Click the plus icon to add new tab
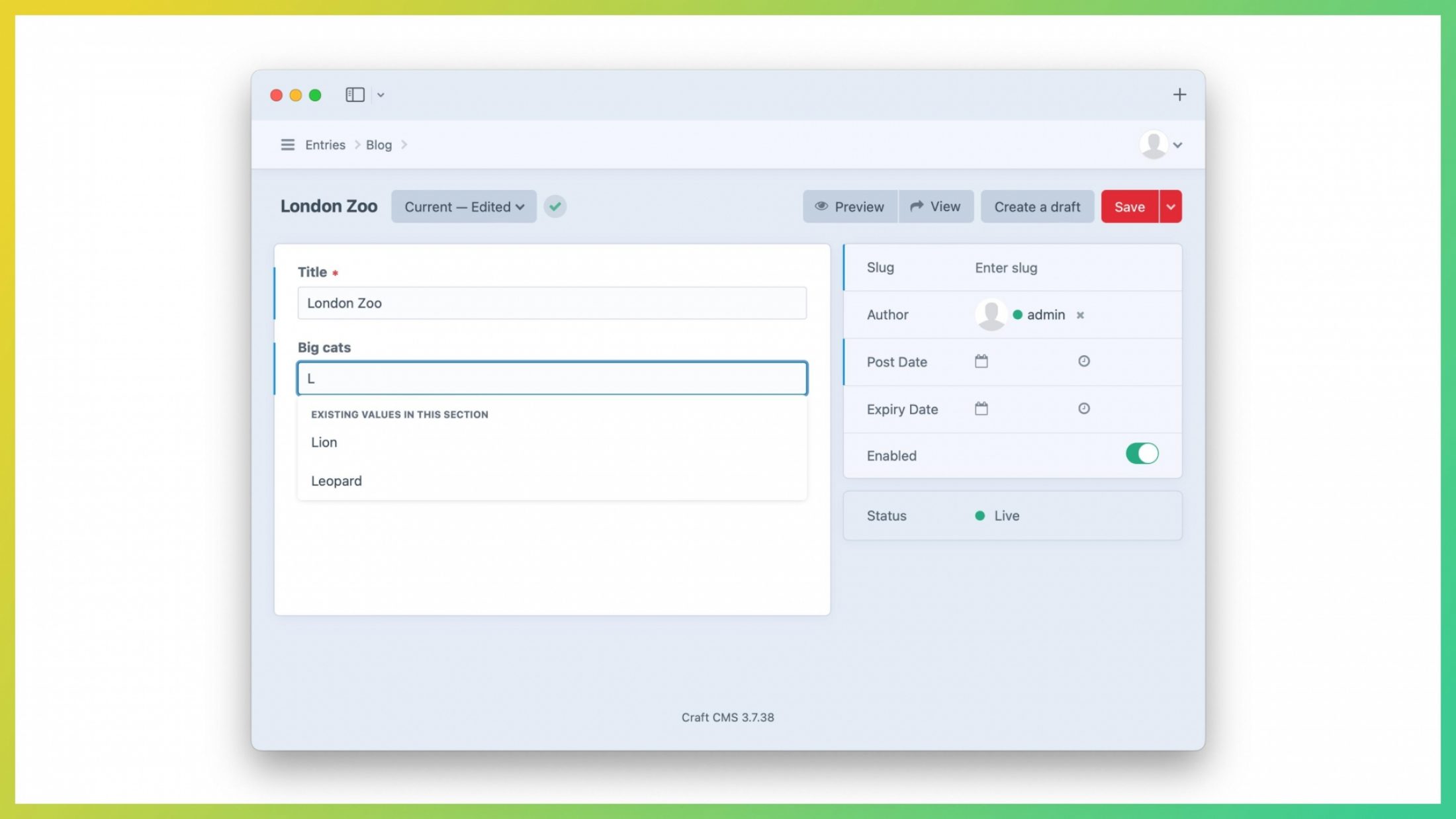The width and height of the screenshot is (1456, 819). (1179, 95)
